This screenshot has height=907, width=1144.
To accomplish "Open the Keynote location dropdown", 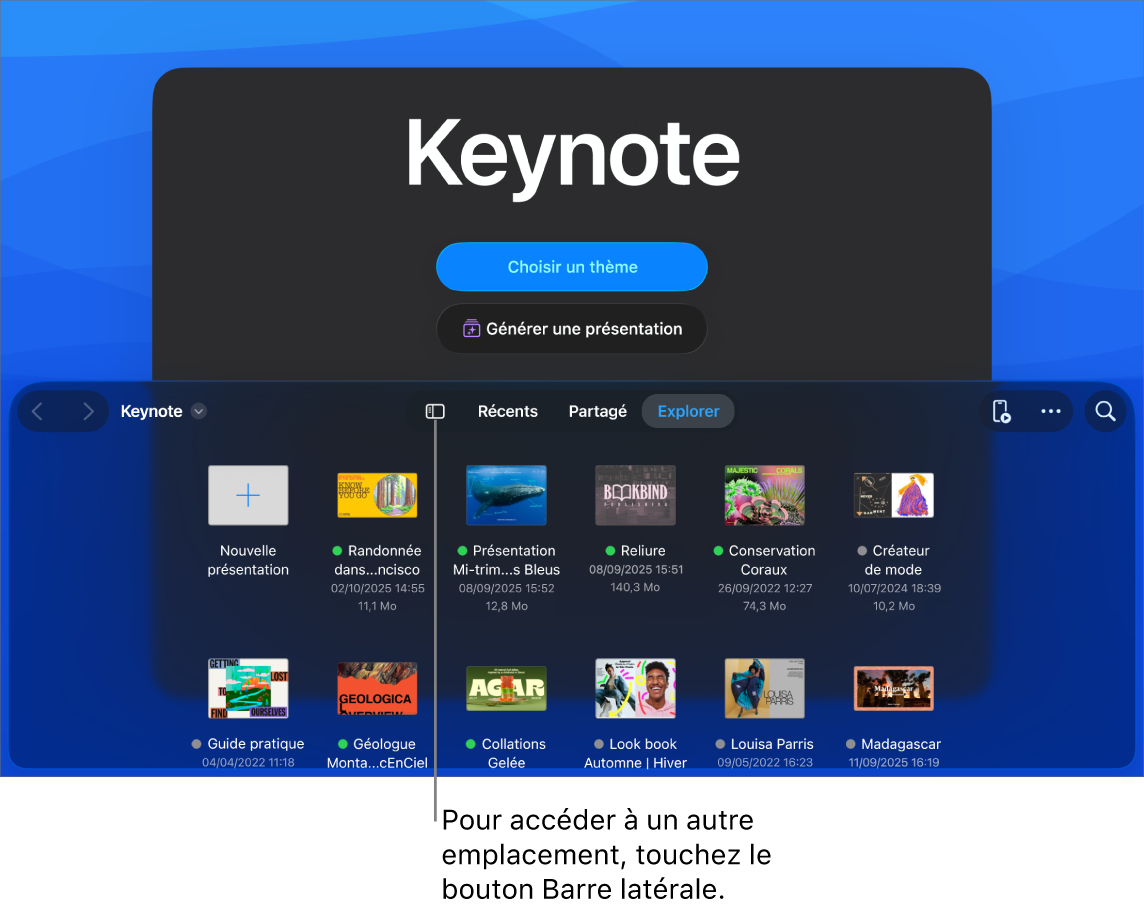I will 198,412.
